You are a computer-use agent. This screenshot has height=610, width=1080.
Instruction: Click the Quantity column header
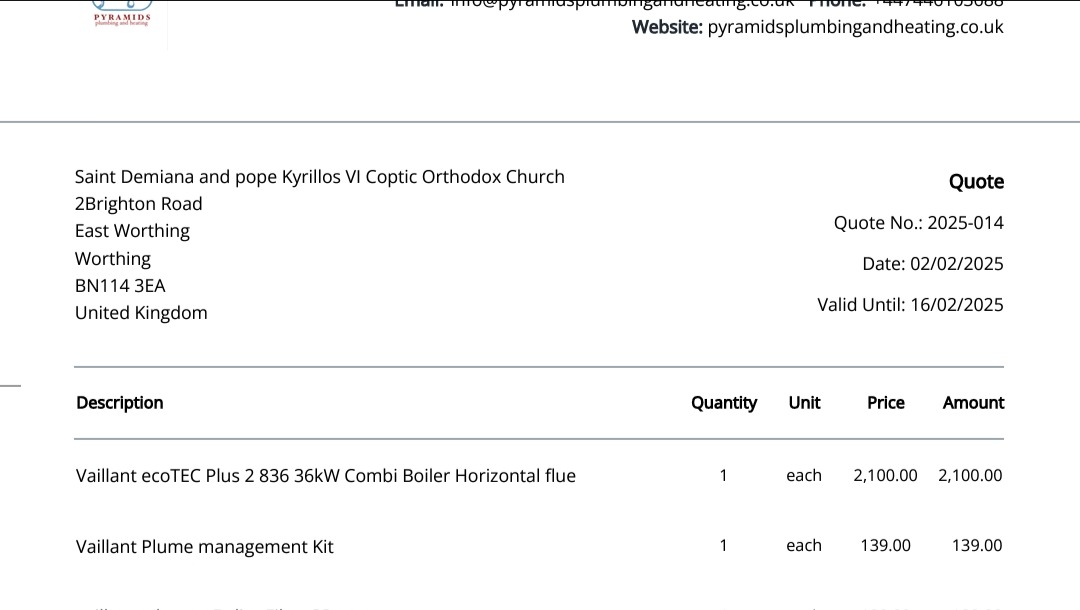point(724,403)
